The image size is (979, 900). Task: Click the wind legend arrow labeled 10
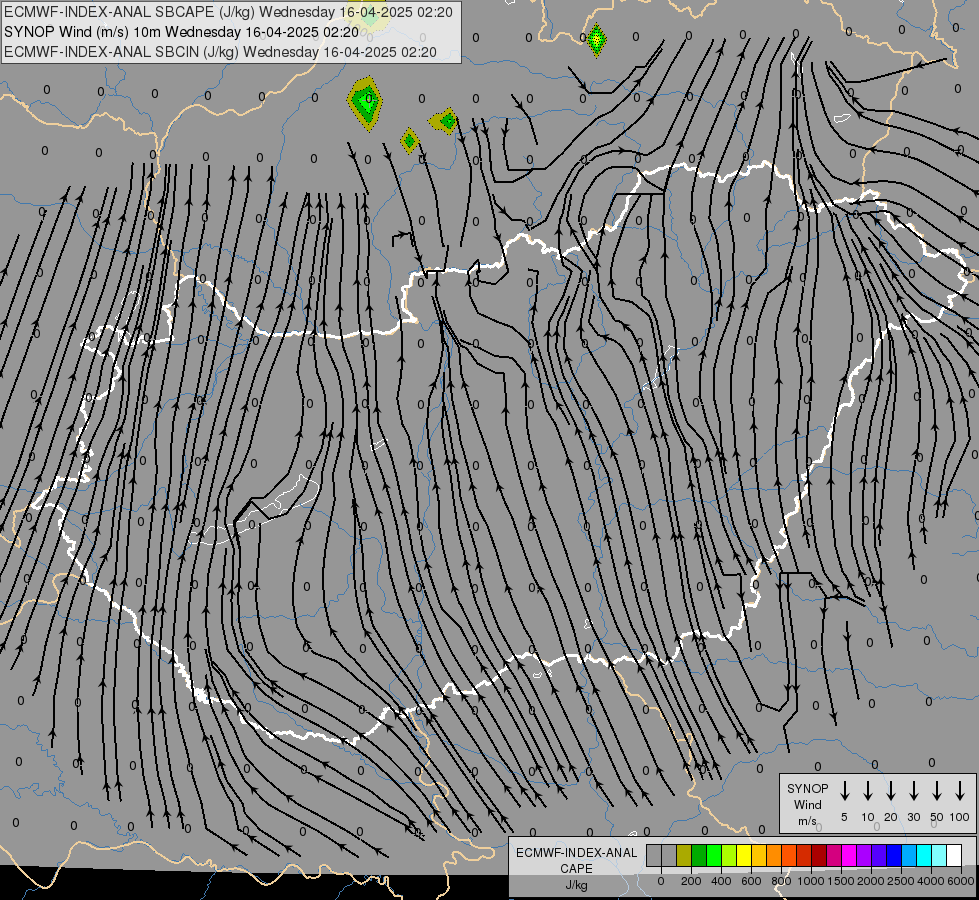pyautogui.click(x=867, y=791)
